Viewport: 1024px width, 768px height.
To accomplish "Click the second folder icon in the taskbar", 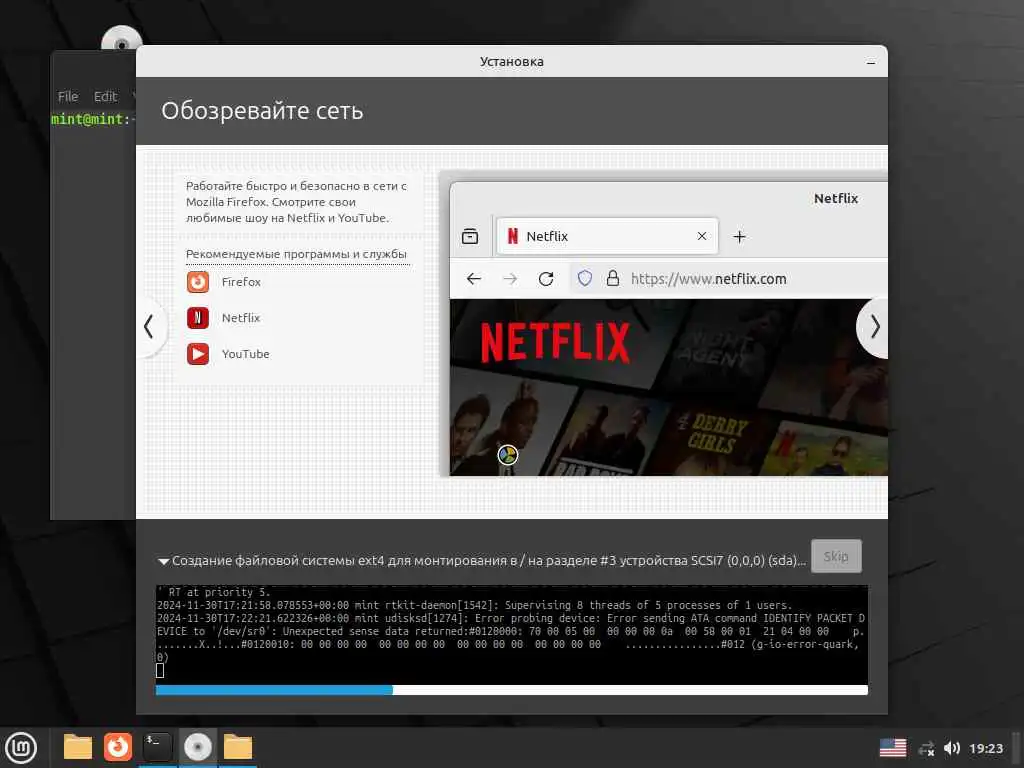I will tap(238, 747).
